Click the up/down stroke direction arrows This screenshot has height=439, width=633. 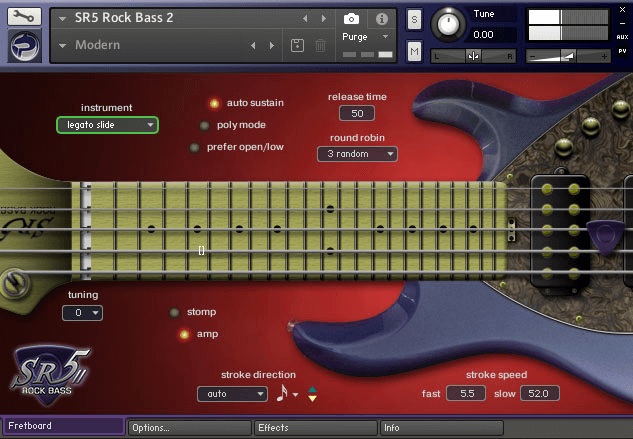(312, 394)
